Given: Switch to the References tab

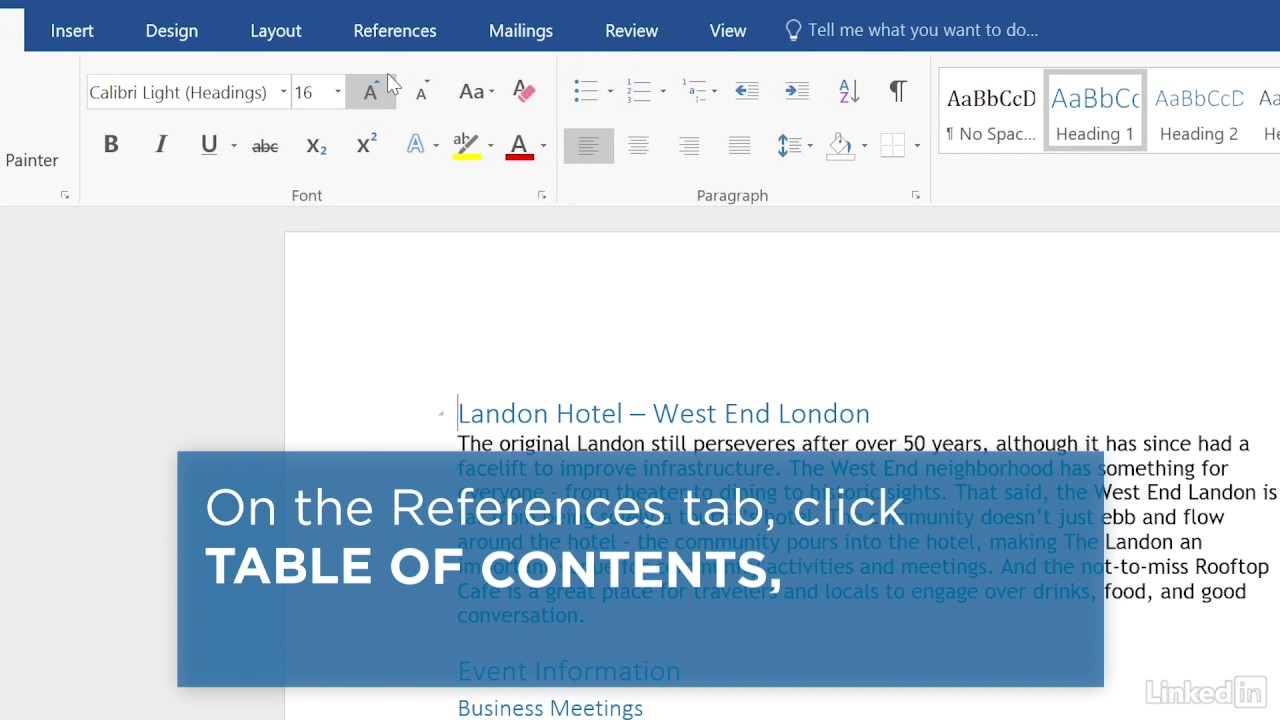Looking at the screenshot, I should 395,30.
